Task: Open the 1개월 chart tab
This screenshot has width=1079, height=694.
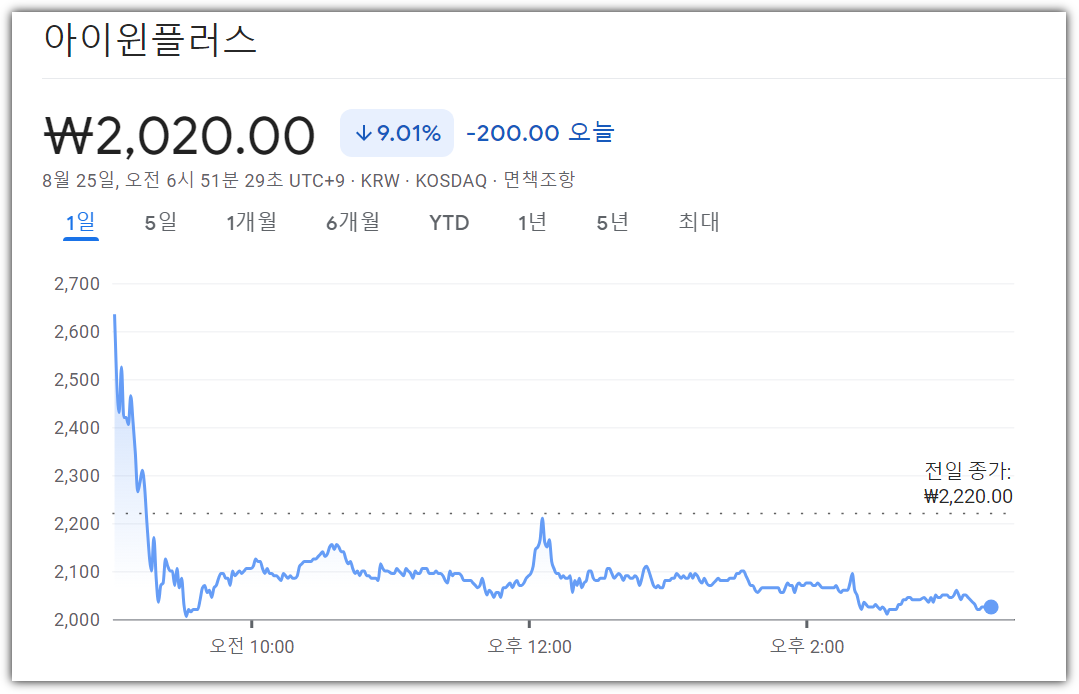Action: (x=251, y=222)
